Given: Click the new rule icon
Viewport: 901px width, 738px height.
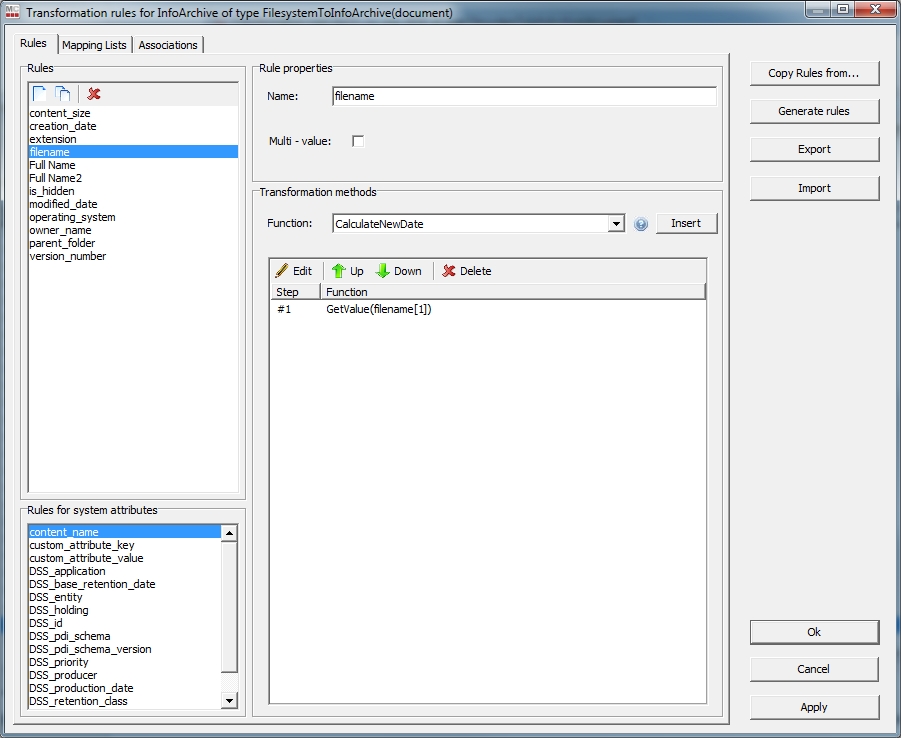Looking at the screenshot, I should click(39, 94).
